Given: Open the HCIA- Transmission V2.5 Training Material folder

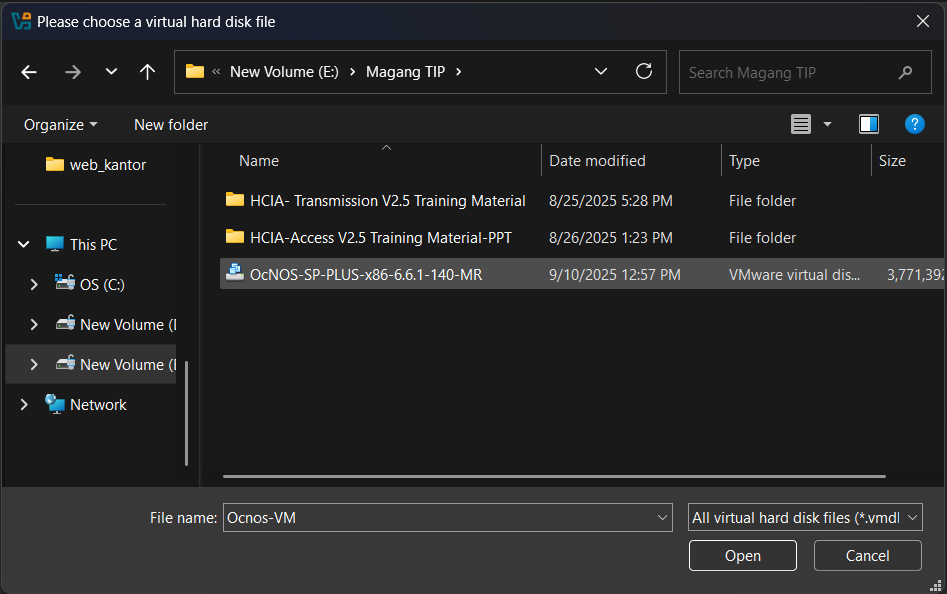Looking at the screenshot, I should click(387, 201).
